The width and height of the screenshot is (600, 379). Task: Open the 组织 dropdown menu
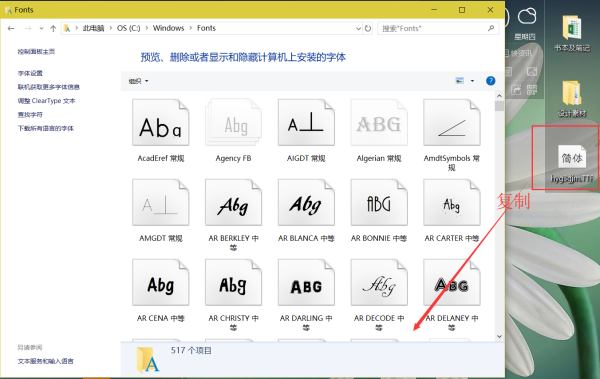point(138,81)
